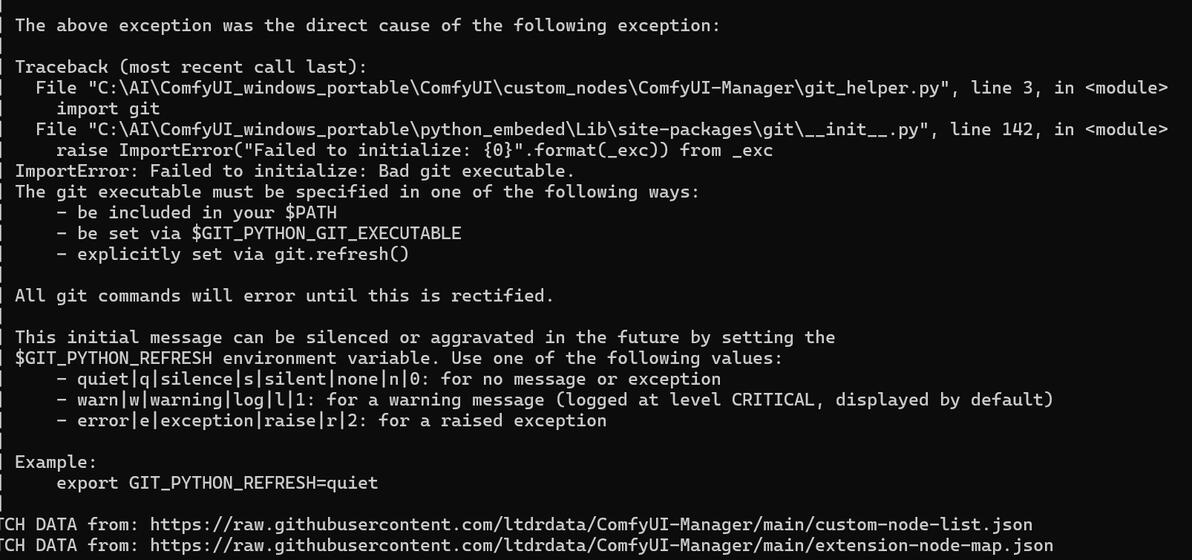Click the "export GIT_PYTHON_REFRESH=quiet" example command
This screenshot has width=1192, height=560.
pyautogui.click(x=217, y=483)
